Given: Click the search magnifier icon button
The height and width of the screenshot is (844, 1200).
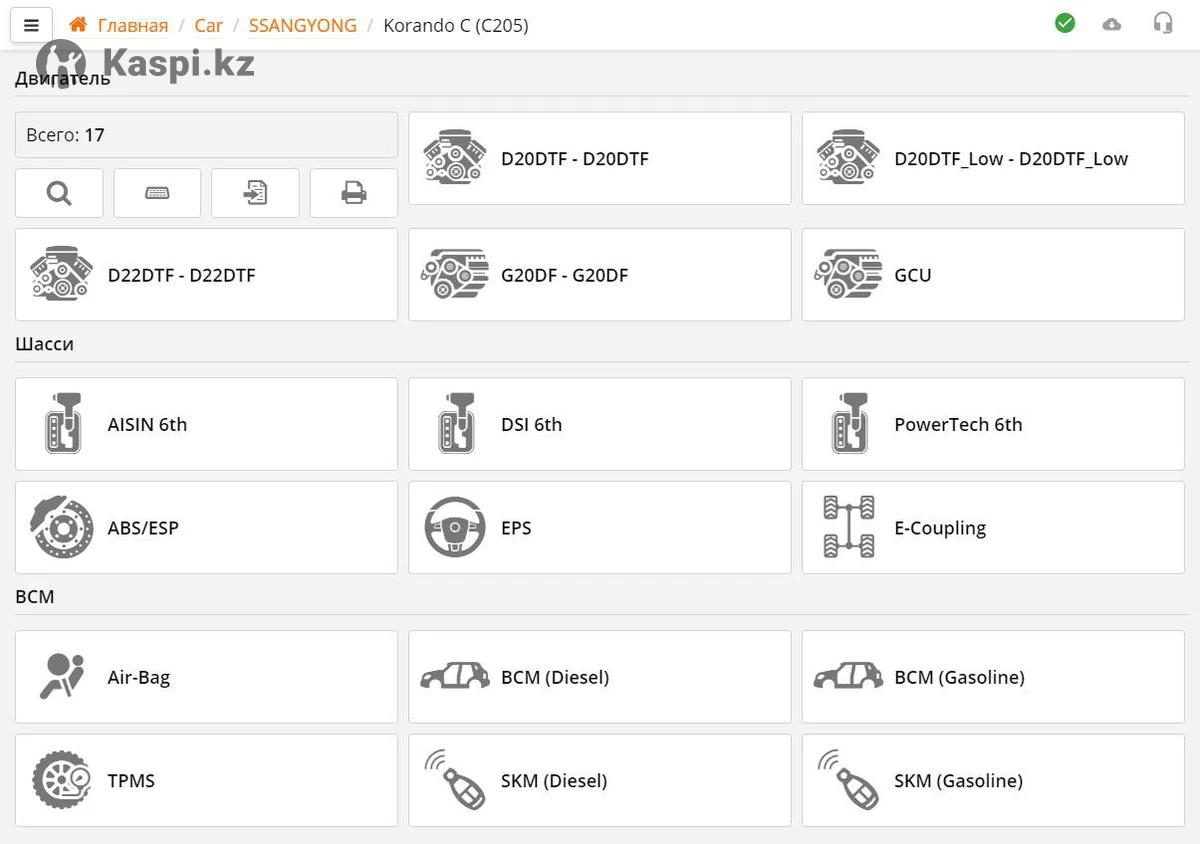Looking at the screenshot, I should pos(59,193).
